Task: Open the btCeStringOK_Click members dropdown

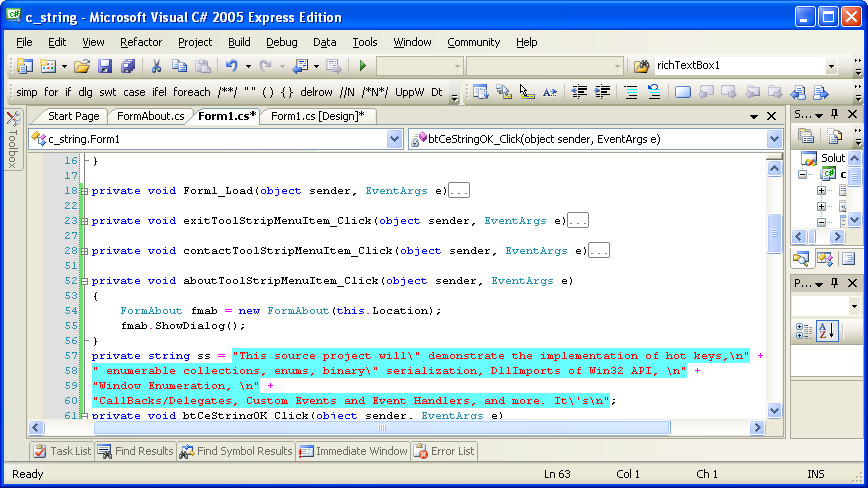Action: 774,139
